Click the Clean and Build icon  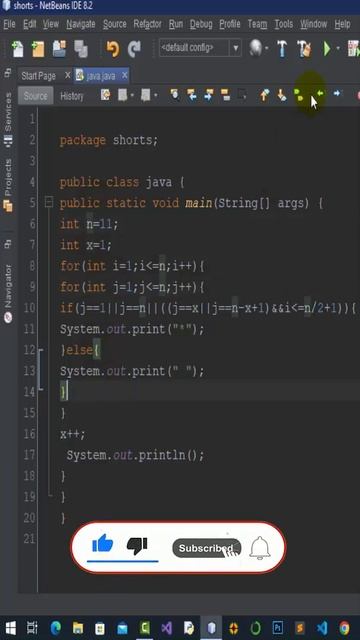(304, 49)
